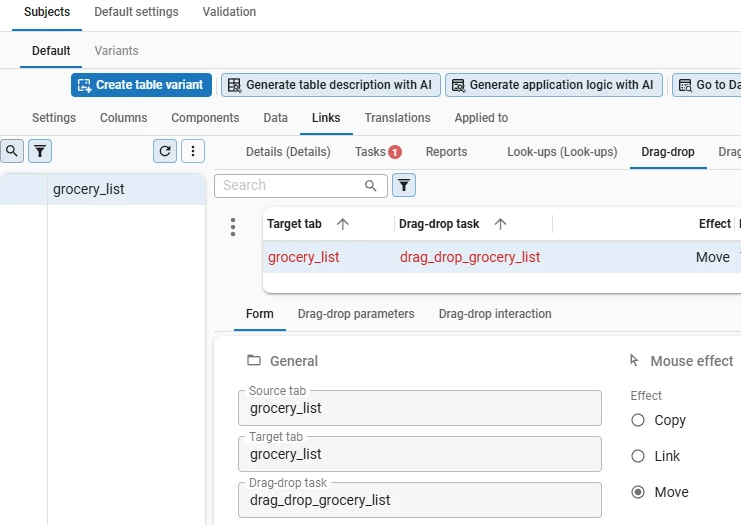Select grocery_list in the left tree

click(89, 189)
